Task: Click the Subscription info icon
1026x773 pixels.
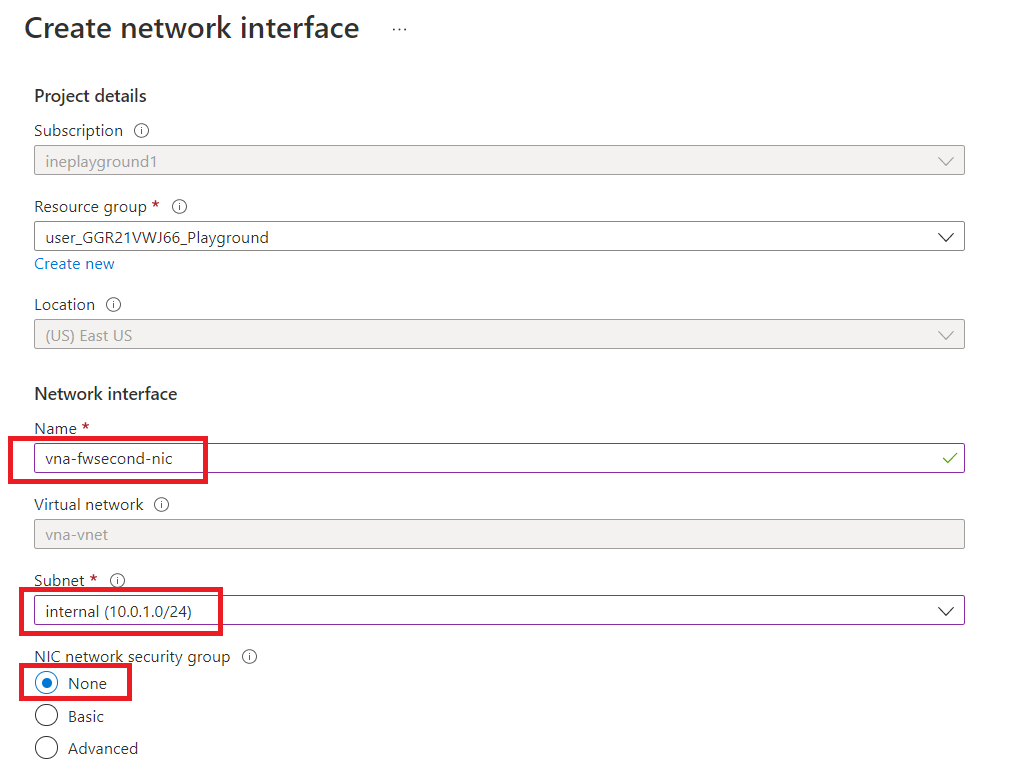Action: click(142, 131)
